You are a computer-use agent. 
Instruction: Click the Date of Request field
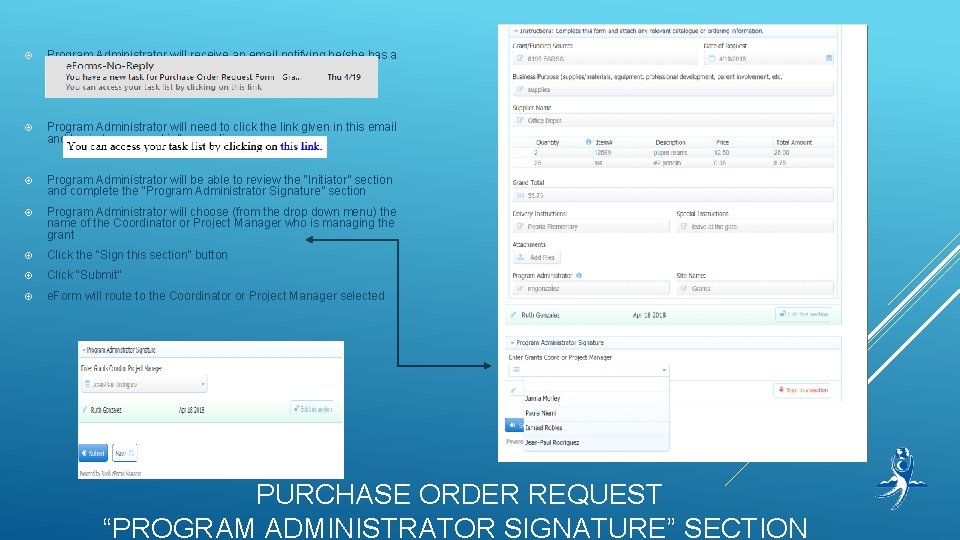768,58
